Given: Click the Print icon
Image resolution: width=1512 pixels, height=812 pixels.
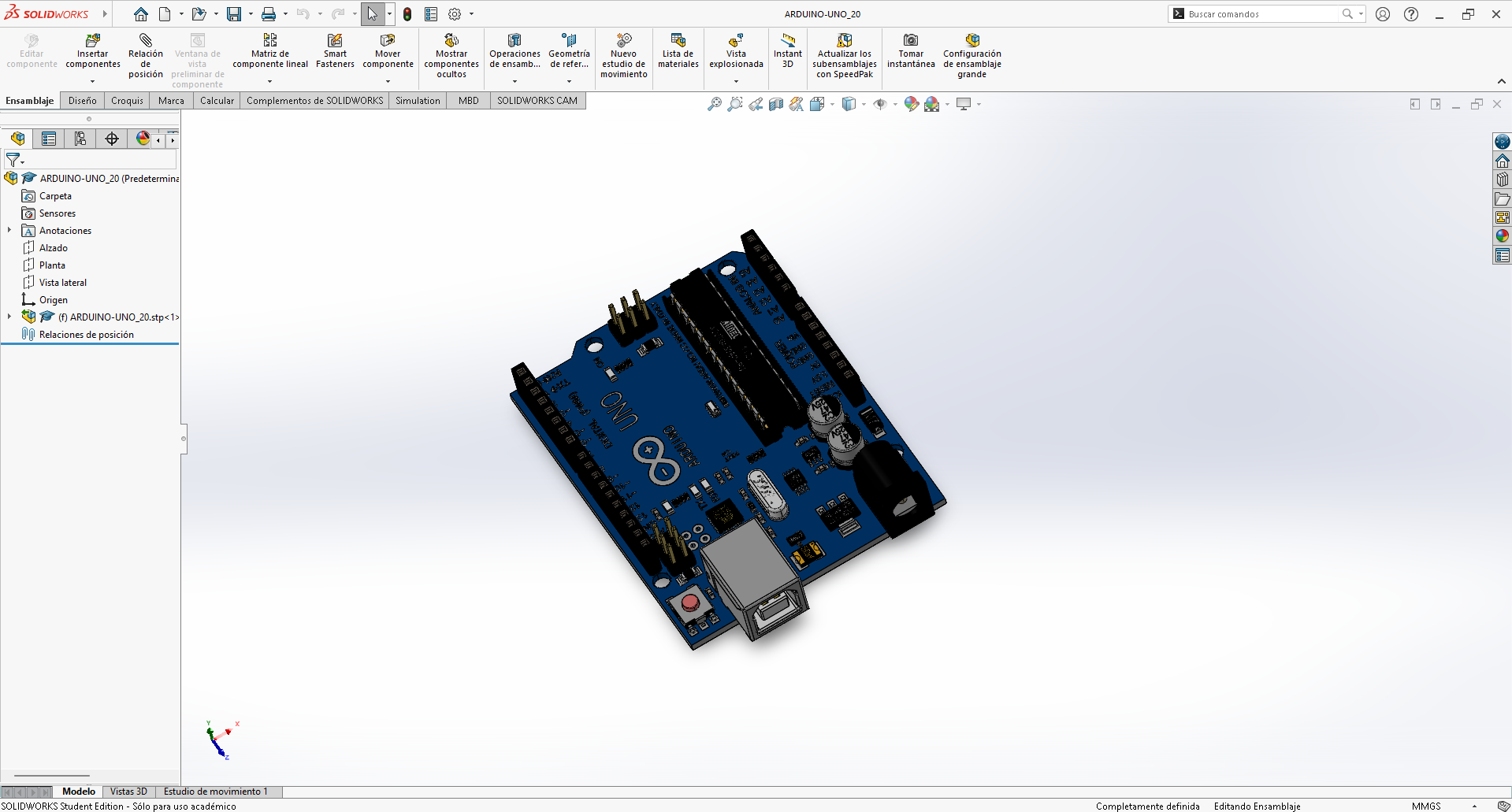Looking at the screenshot, I should (269, 14).
